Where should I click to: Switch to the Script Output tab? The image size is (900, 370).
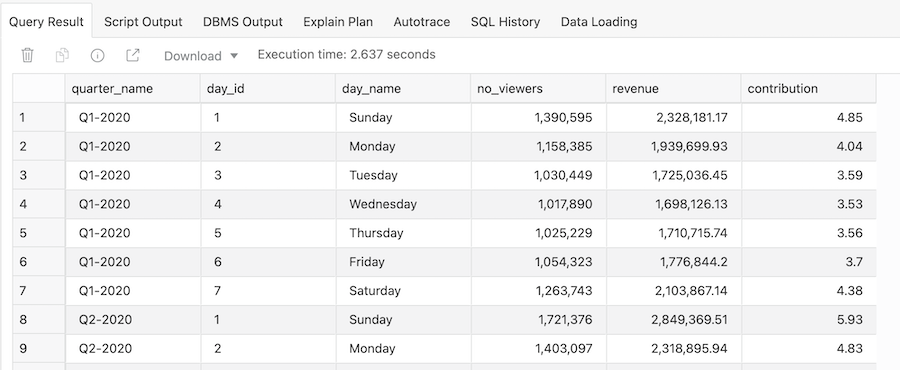(143, 22)
